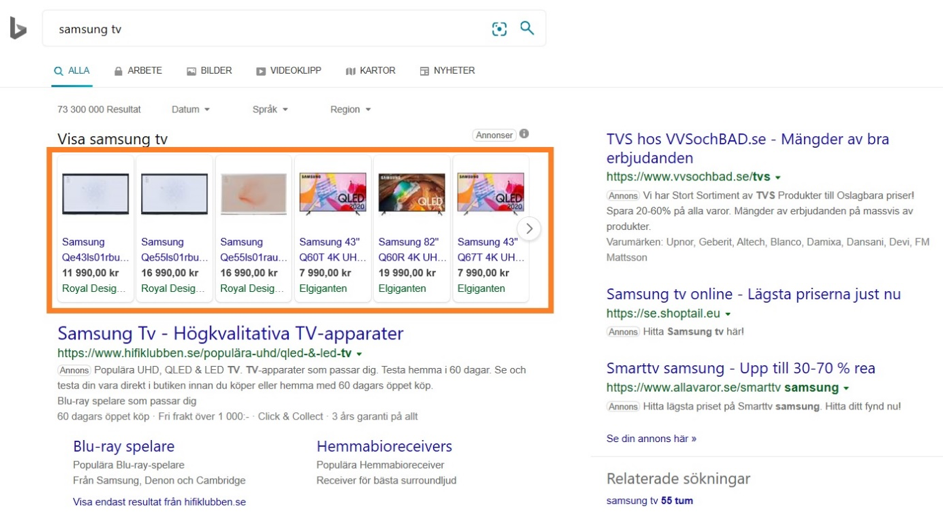The width and height of the screenshot is (943, 514).
Task: Click Se din annons här link
Action: tap(651, 439)
